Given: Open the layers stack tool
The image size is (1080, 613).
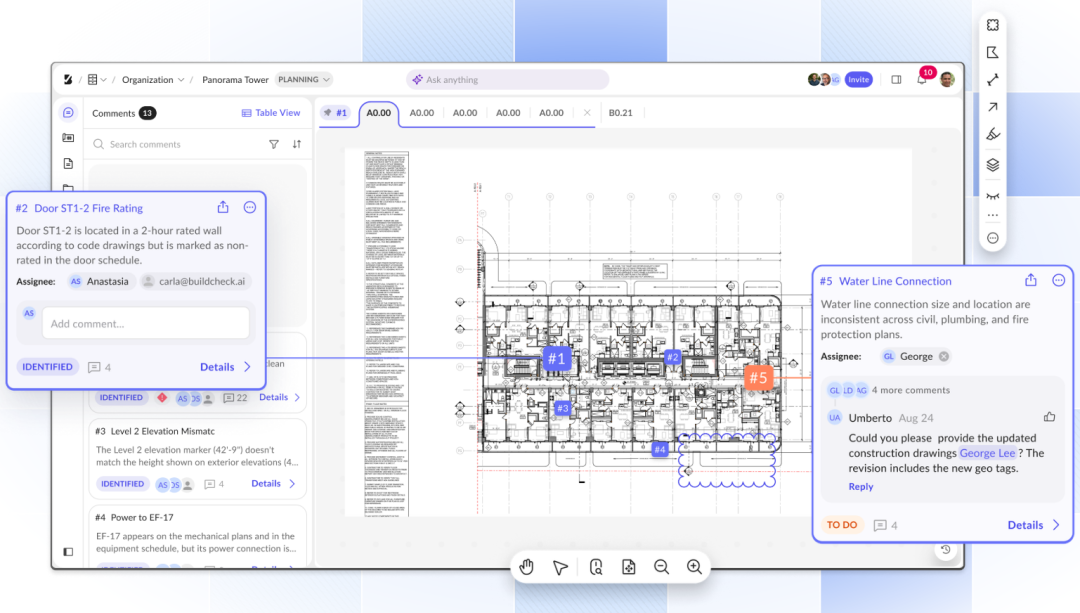Looking at the screenshot, I should 992,165.
